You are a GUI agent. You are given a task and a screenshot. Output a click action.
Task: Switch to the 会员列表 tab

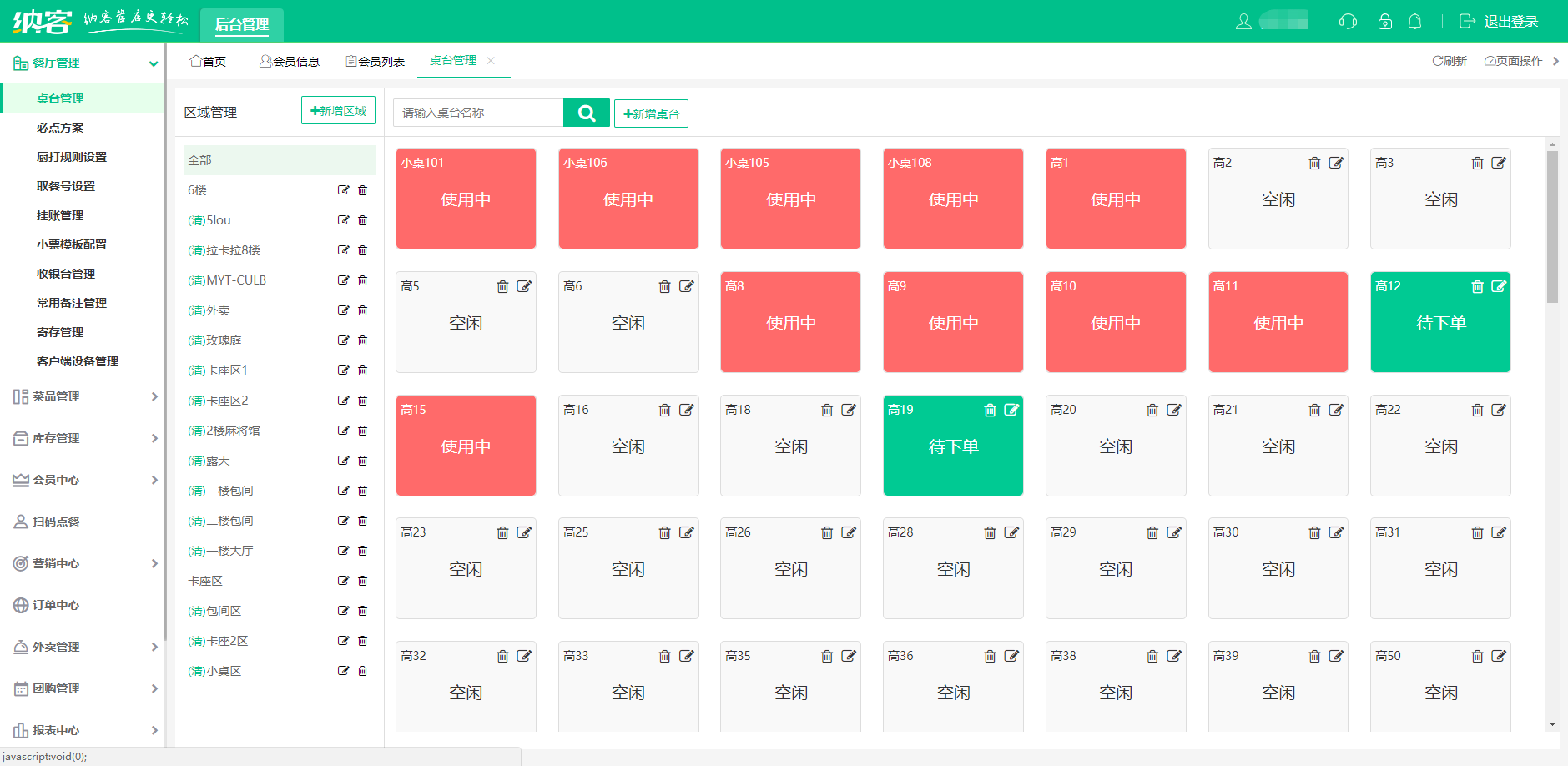(x=376, y=61)
